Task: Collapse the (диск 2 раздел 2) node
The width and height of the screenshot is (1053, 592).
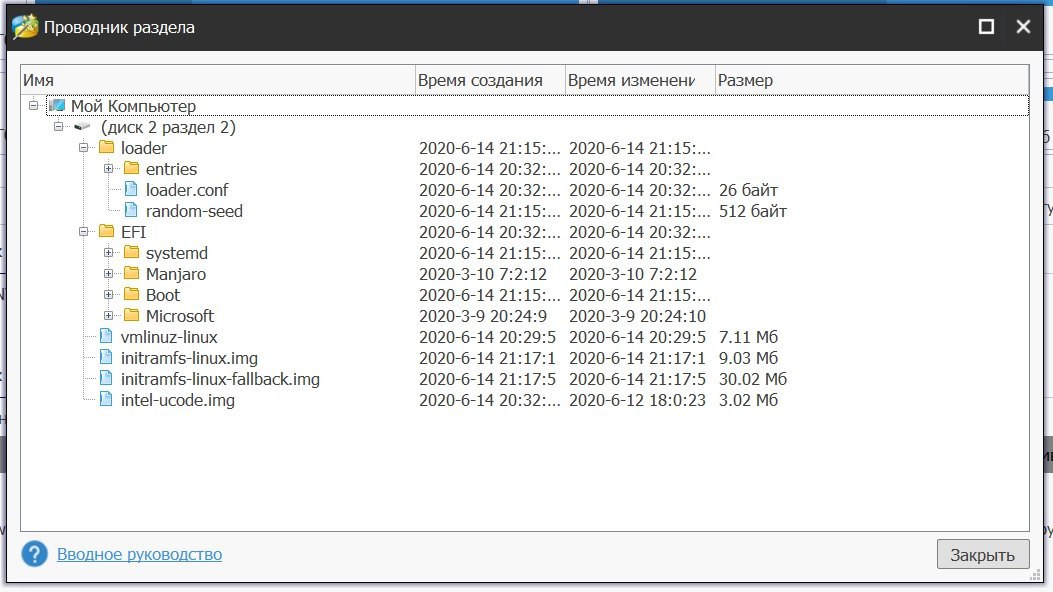Action: [x=58, y=126]
